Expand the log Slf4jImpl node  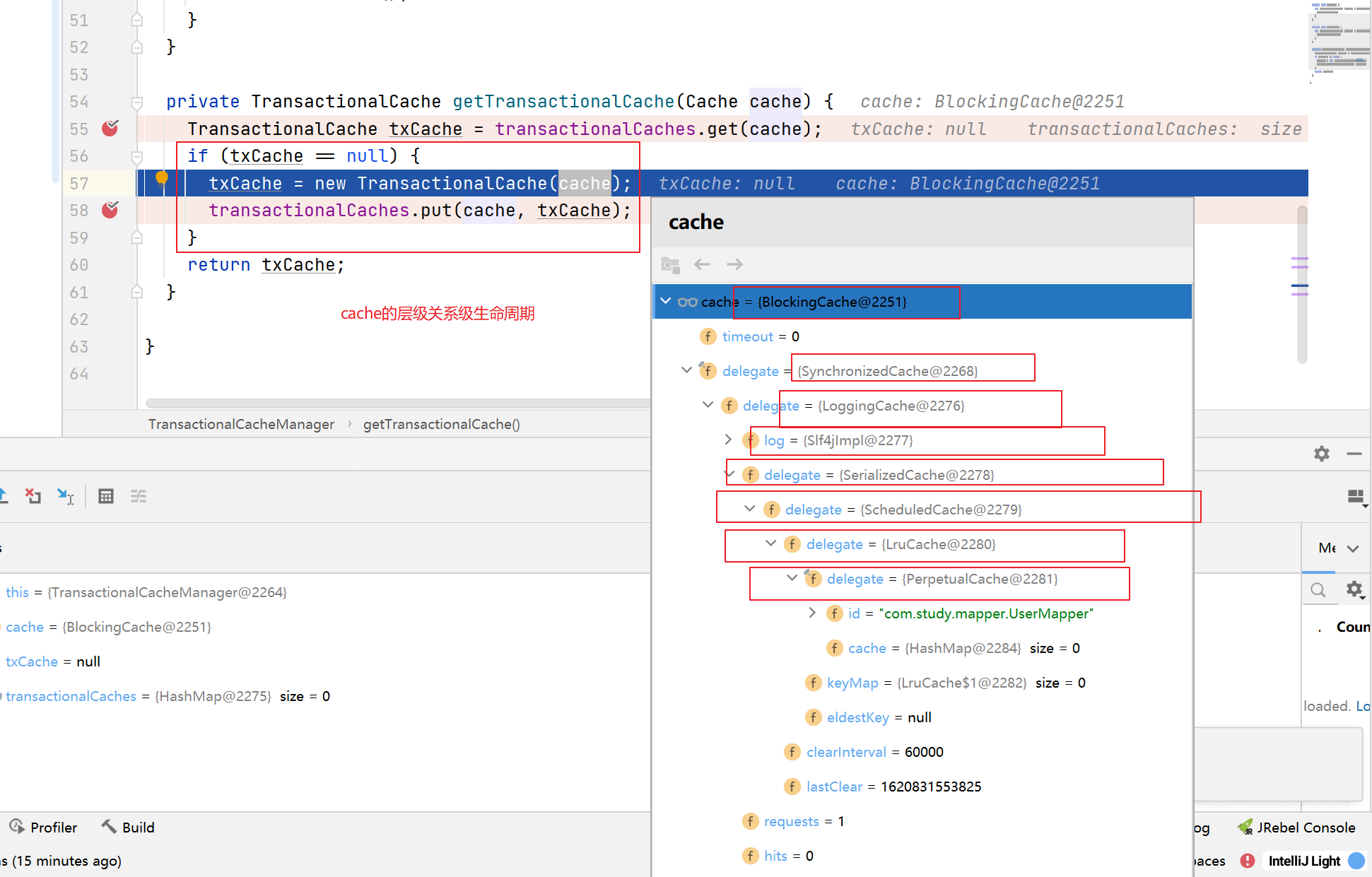pos(729,440)
